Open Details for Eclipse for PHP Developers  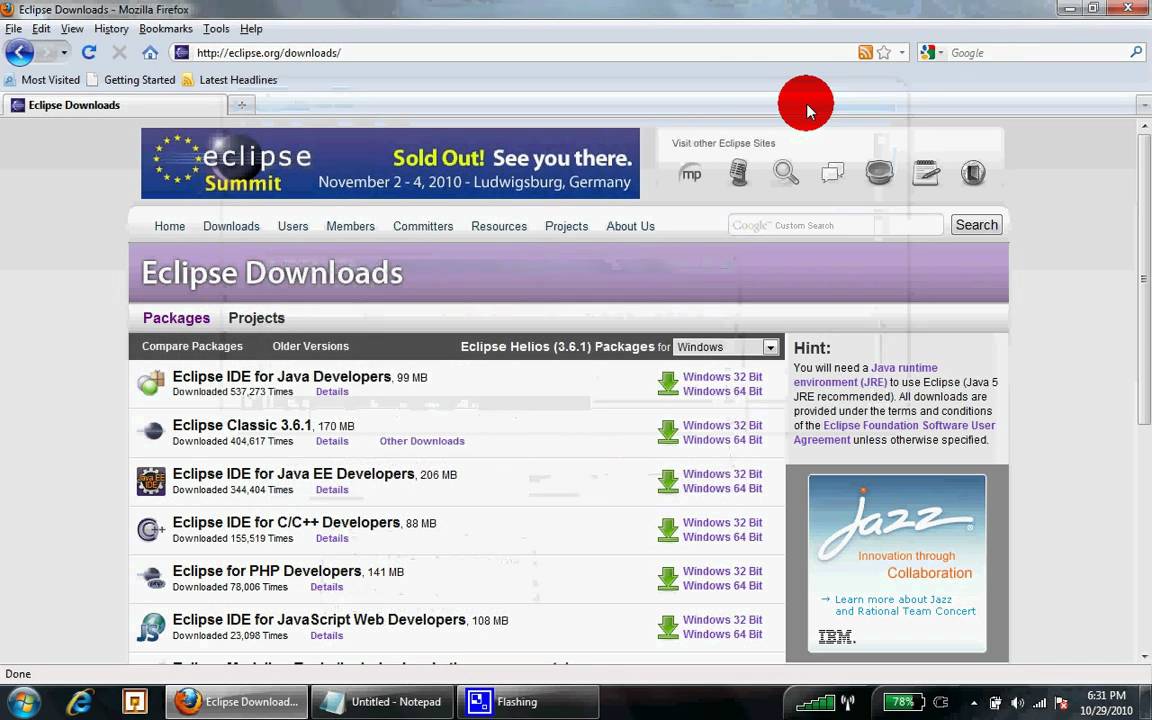point(326,587)
